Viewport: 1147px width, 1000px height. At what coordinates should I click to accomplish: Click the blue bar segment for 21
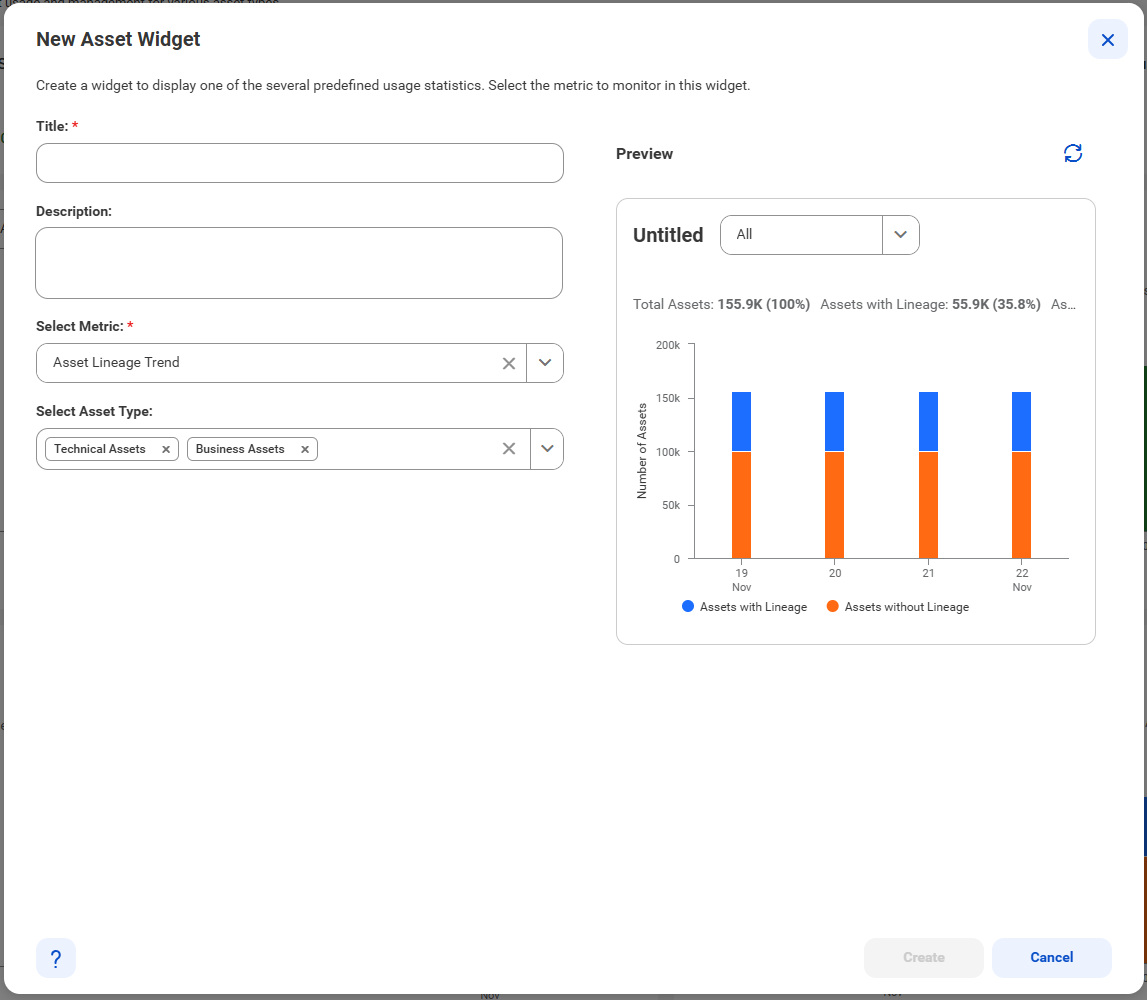coord(928,421)
